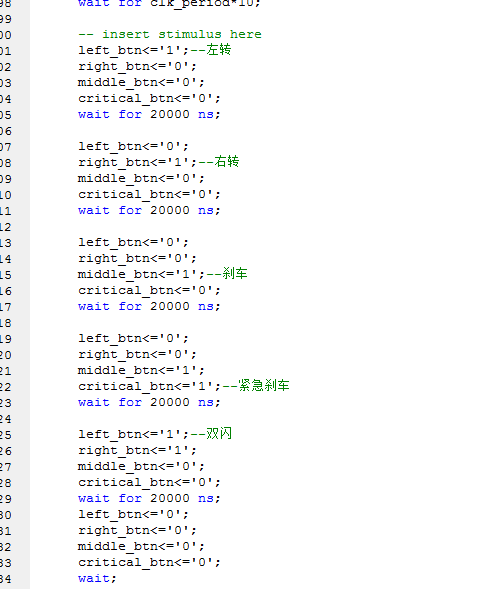The height and width of the screenshot is (589, 499).
Task: Click right_btn<='0'; directly below the 左转 line
Action: pos(138,66)
